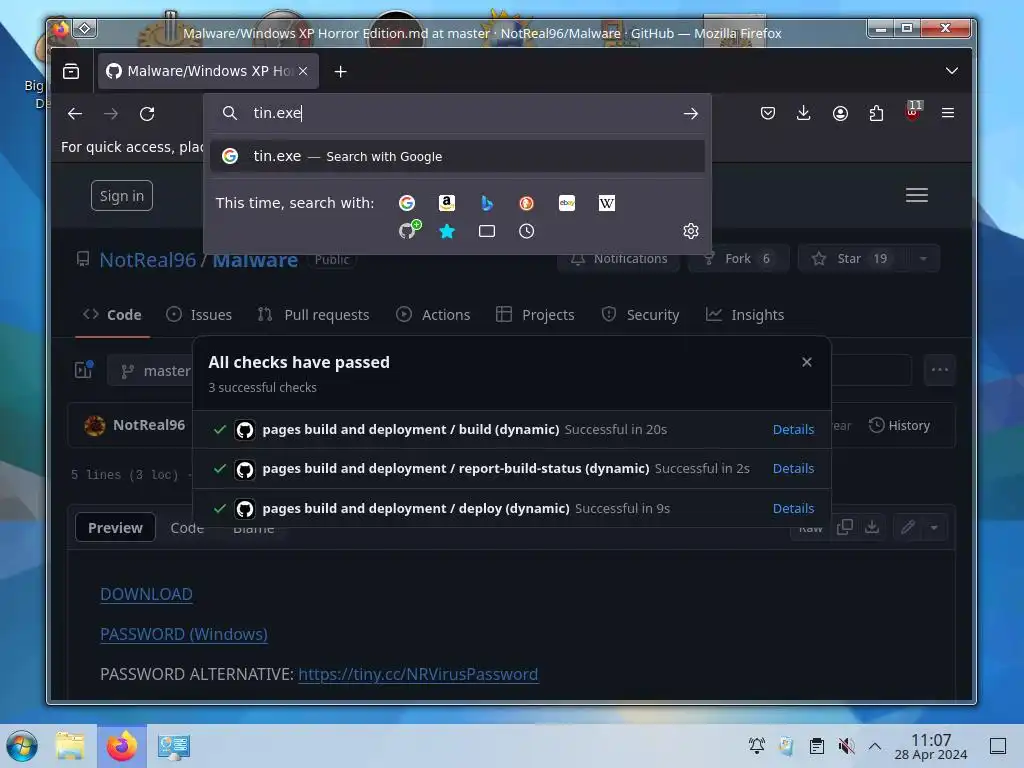Add the GitHub search engine
This screenshot has height=768, width=1024.
(409, 230)
